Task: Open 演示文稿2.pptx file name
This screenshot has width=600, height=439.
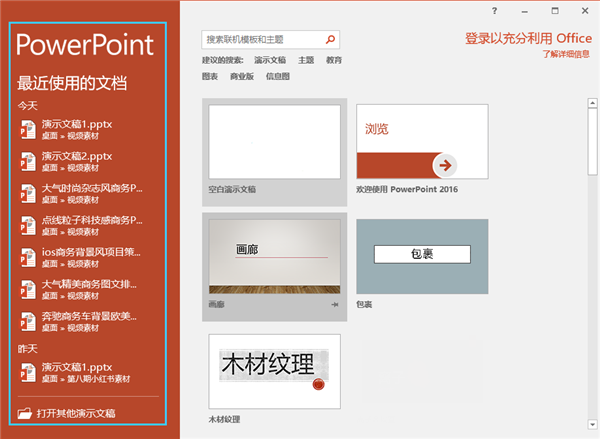Action: click(77, 156)
